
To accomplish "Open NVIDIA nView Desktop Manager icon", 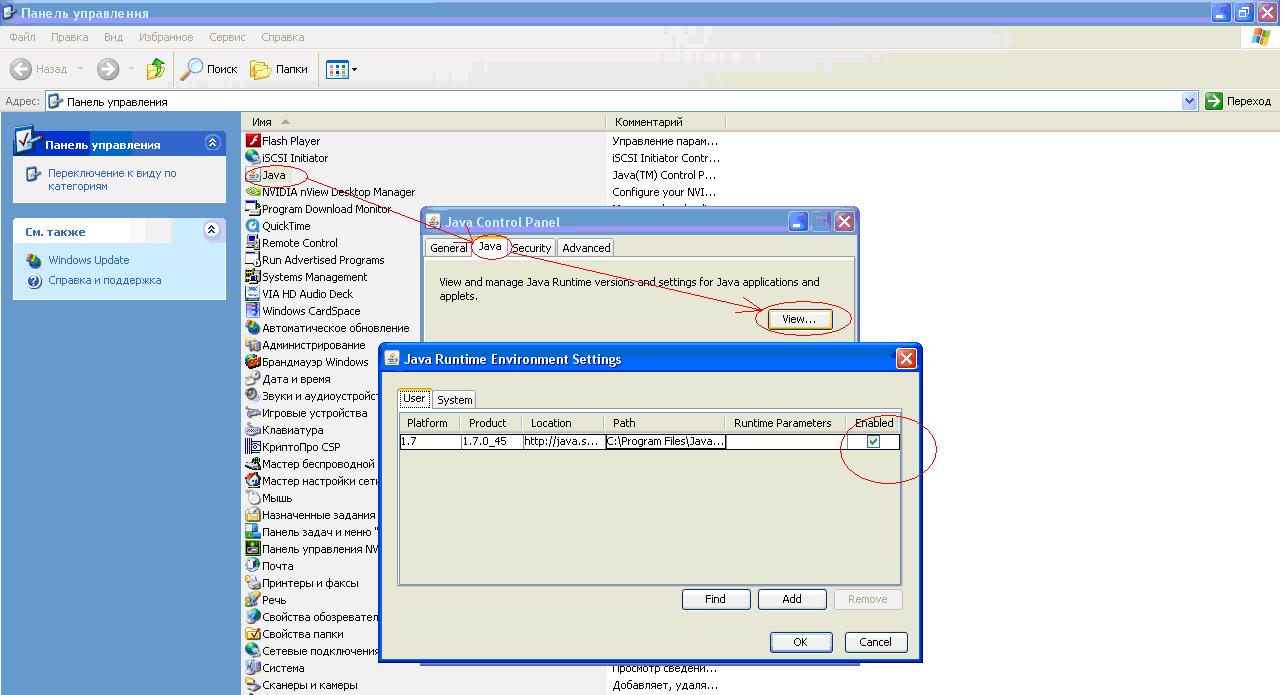I will point(253,192).
